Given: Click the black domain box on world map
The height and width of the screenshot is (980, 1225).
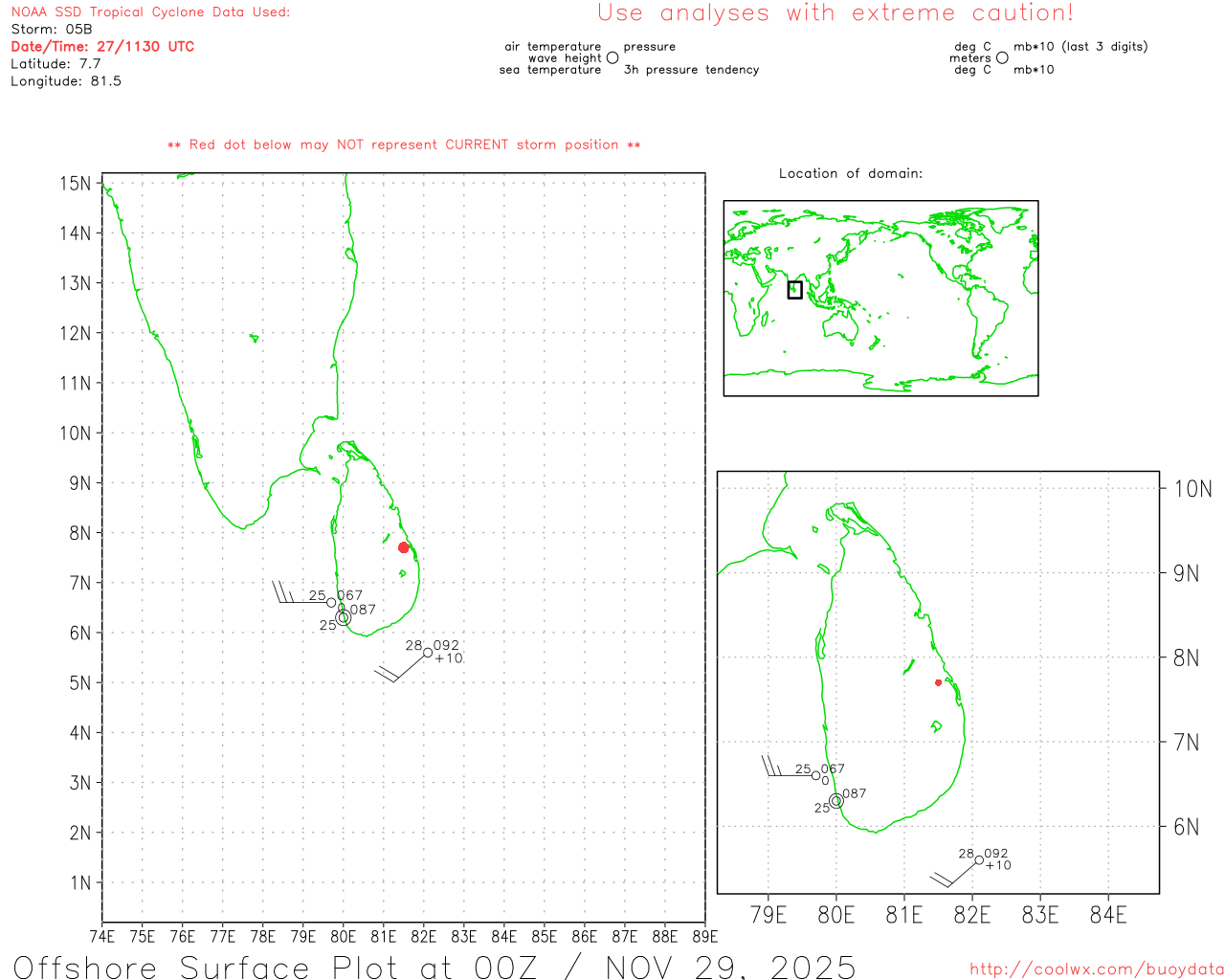Looking at the screenshot, I should [x=794, y=289].
